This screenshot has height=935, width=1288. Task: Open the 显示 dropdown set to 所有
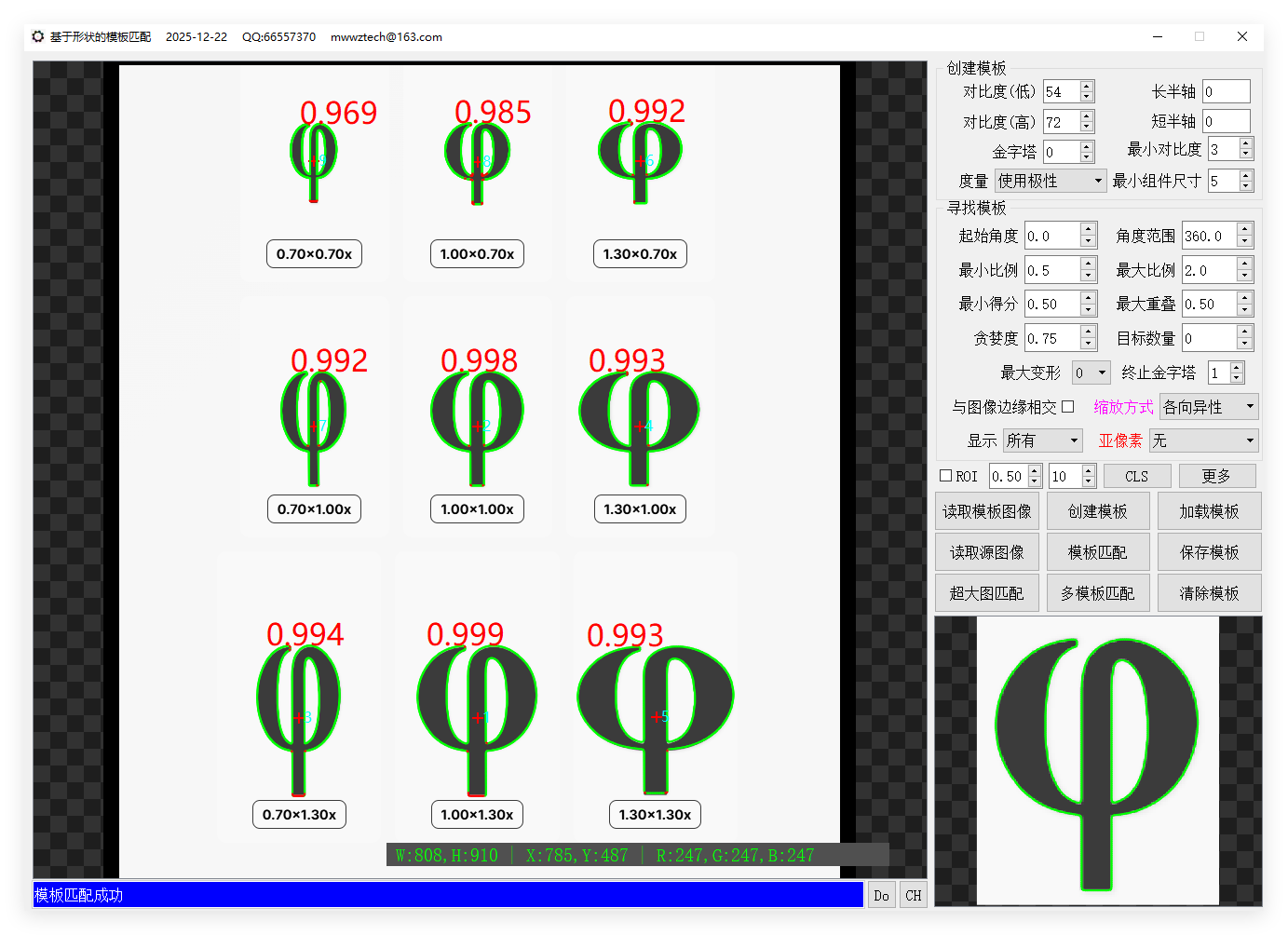point(1042,440)
